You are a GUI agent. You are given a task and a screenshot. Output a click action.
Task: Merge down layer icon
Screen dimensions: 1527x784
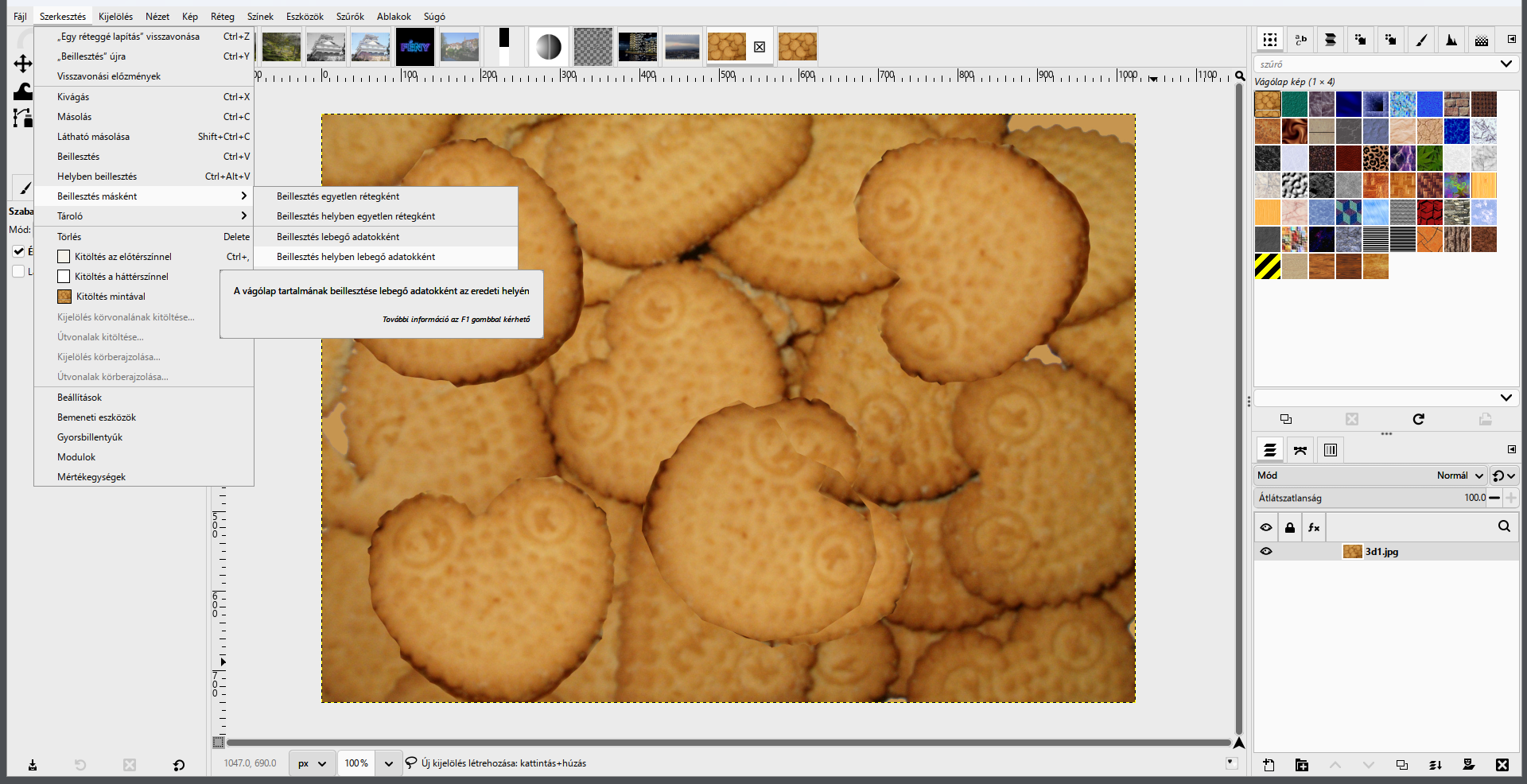[1436, 765]
